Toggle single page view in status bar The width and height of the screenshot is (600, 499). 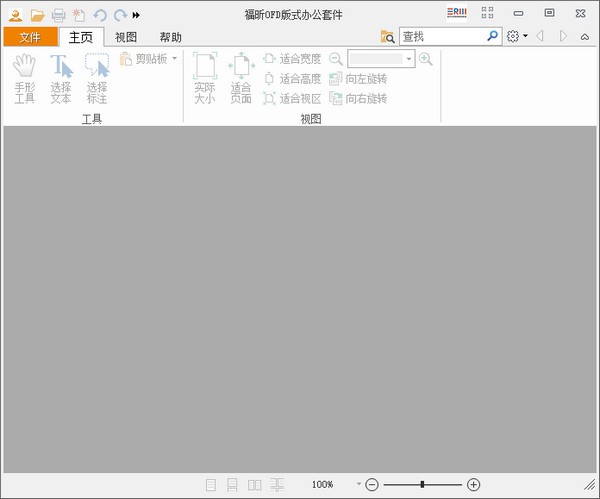click(211, 485)
